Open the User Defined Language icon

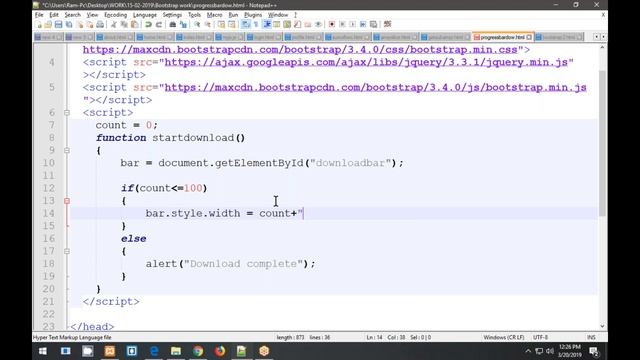pyautogui.click(x=277, y=24)
